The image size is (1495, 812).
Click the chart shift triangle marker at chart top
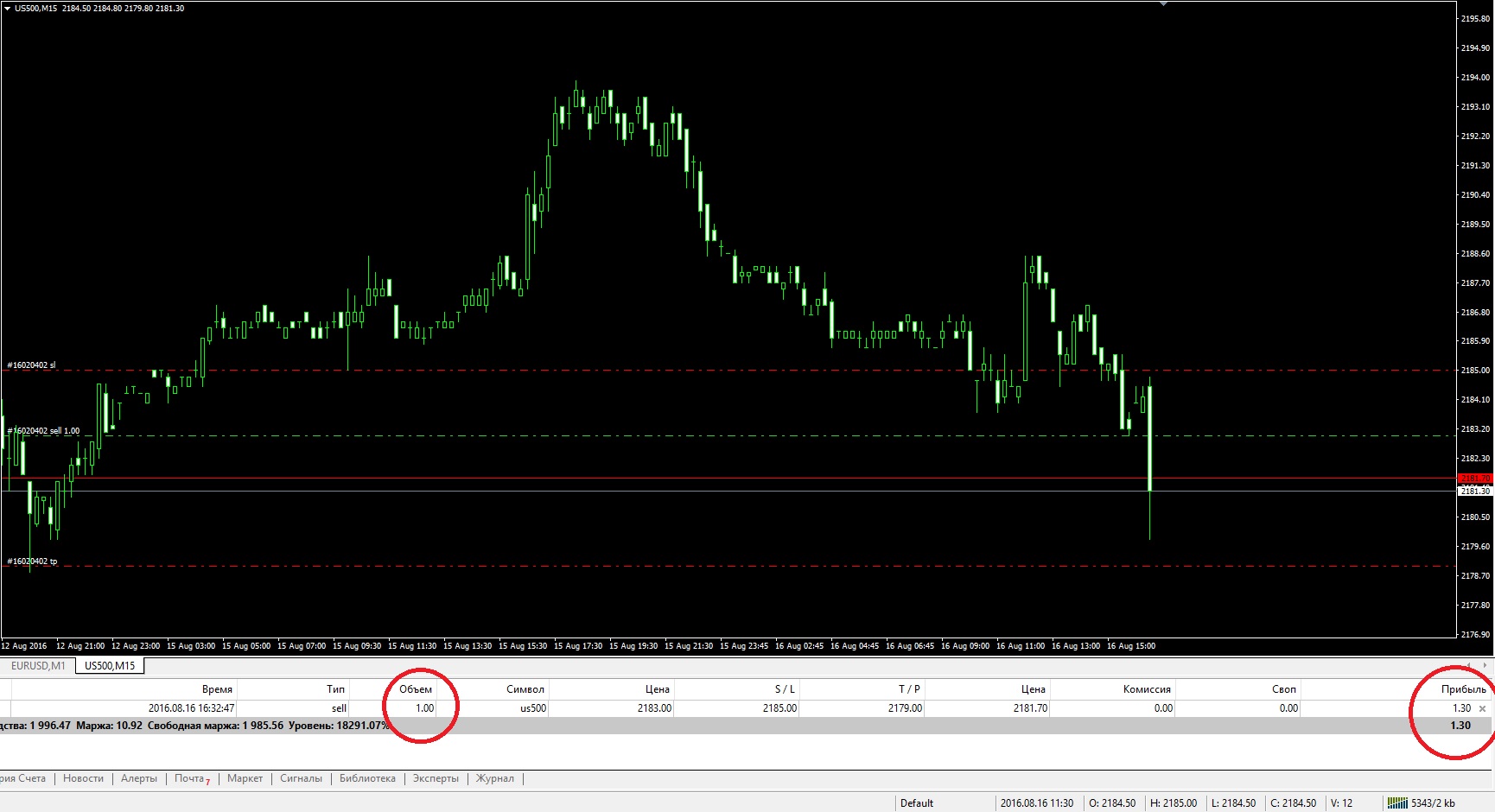coord(1163,3)
